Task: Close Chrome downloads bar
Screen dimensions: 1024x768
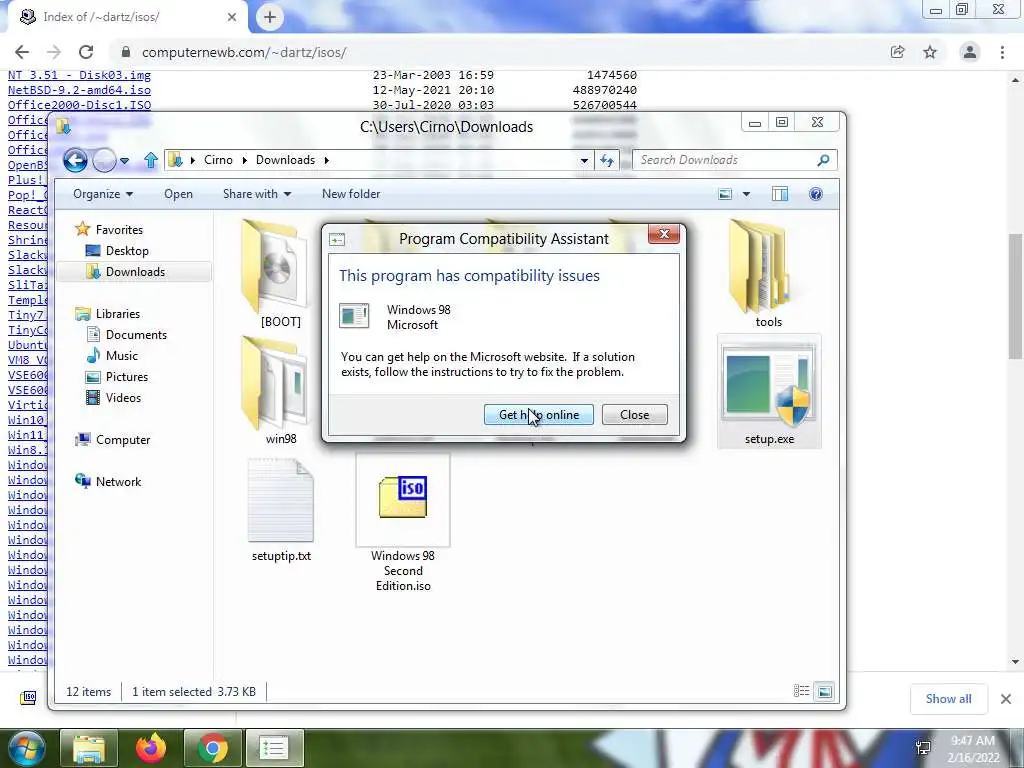Action: pos(1006,699)
